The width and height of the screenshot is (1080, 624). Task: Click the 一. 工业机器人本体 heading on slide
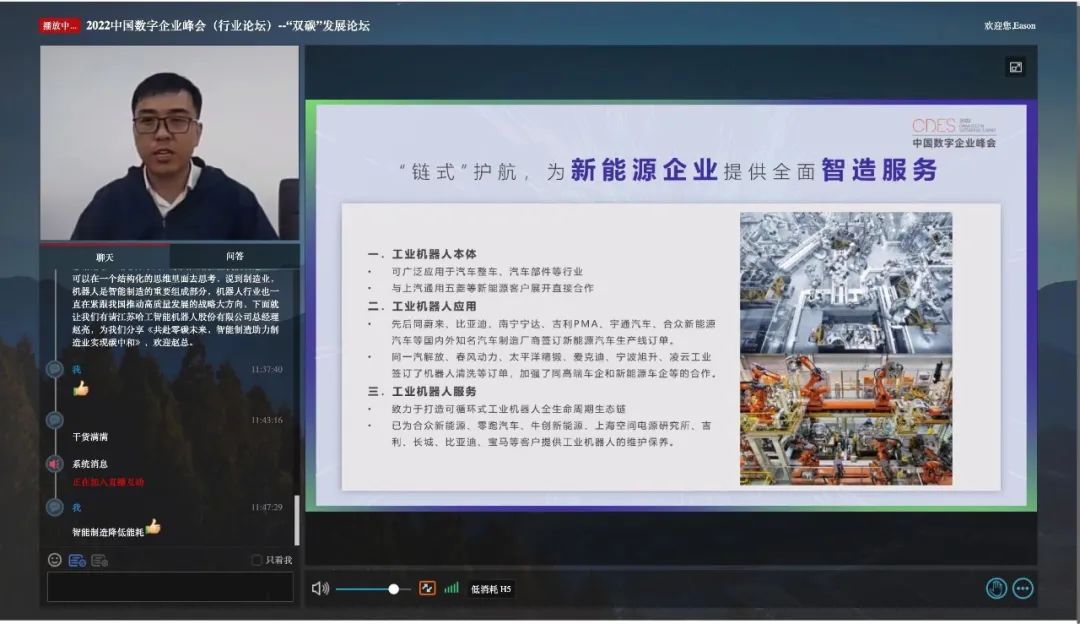click(x=422, y=254)
